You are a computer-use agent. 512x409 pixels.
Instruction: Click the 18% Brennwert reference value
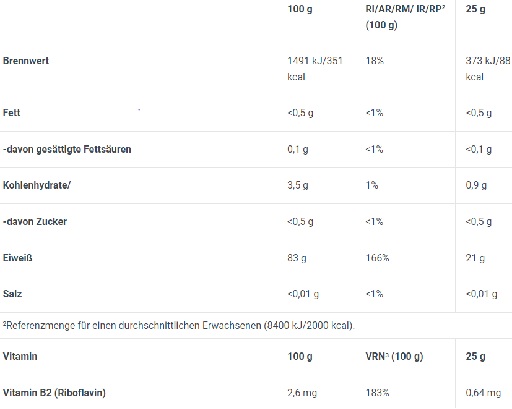(x=375, y=61)
